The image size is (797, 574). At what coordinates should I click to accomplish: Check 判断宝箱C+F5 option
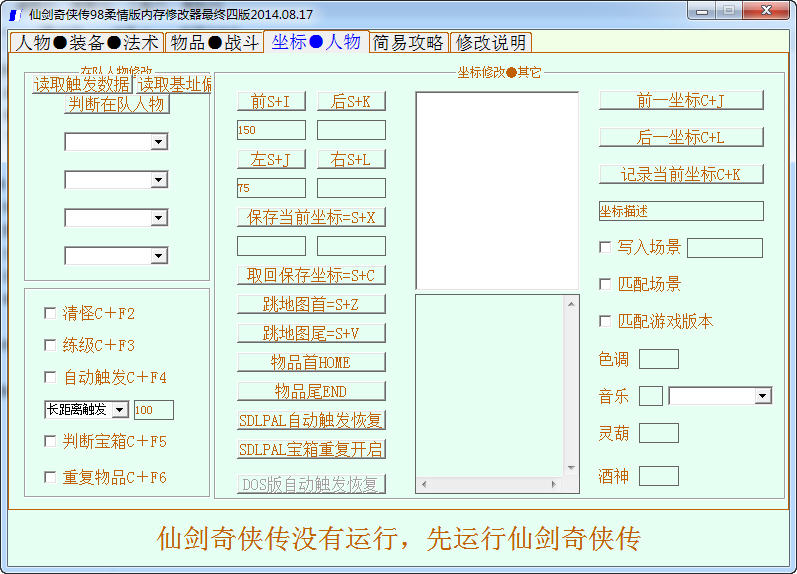tap(50, 441)
